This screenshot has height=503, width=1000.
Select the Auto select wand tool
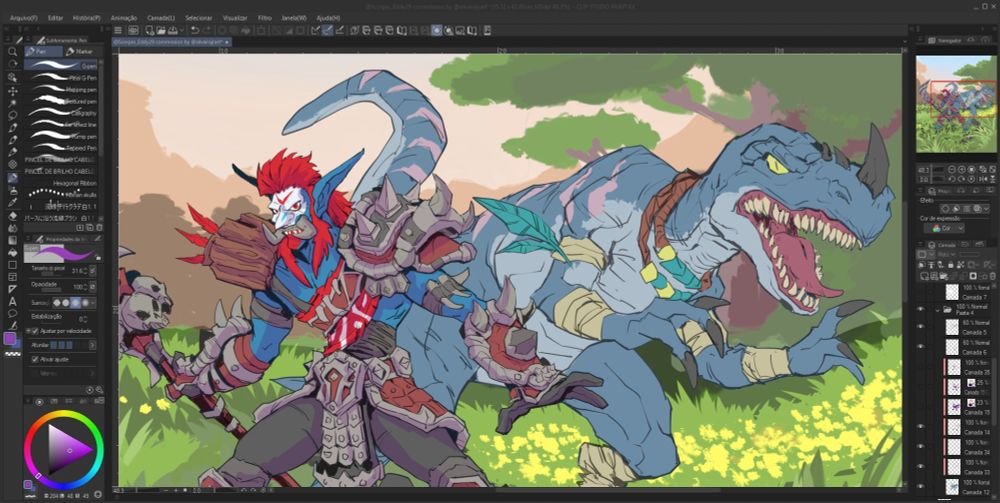coord(12,103)
